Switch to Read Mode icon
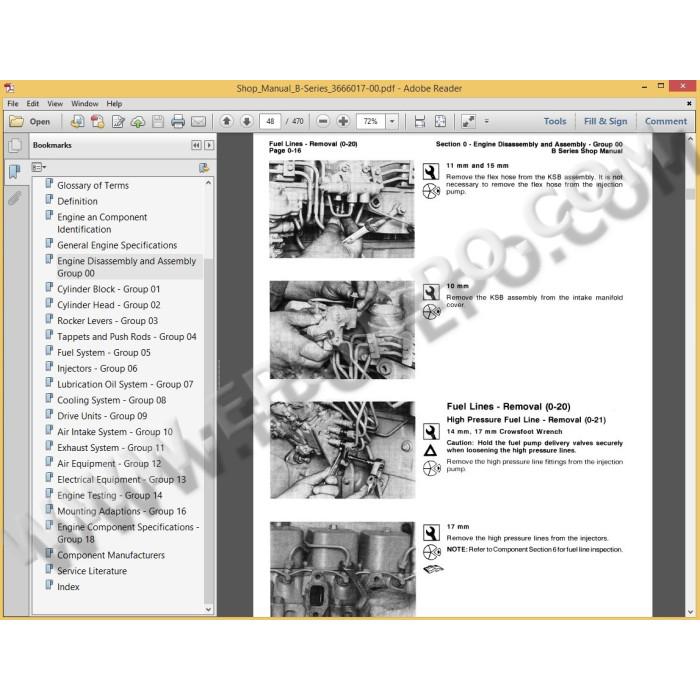 click(468, 121)
